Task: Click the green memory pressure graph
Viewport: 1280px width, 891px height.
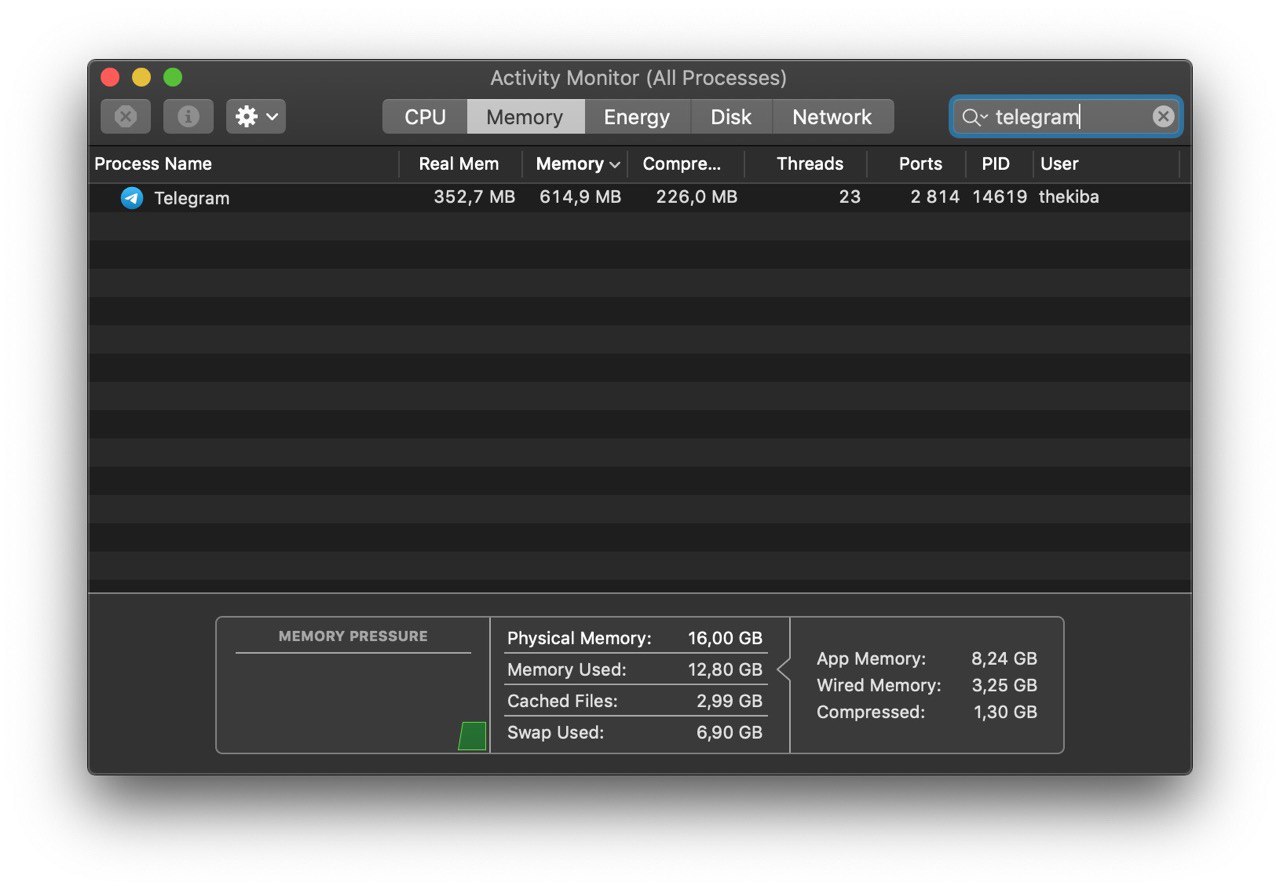Action: pos(473,736)
